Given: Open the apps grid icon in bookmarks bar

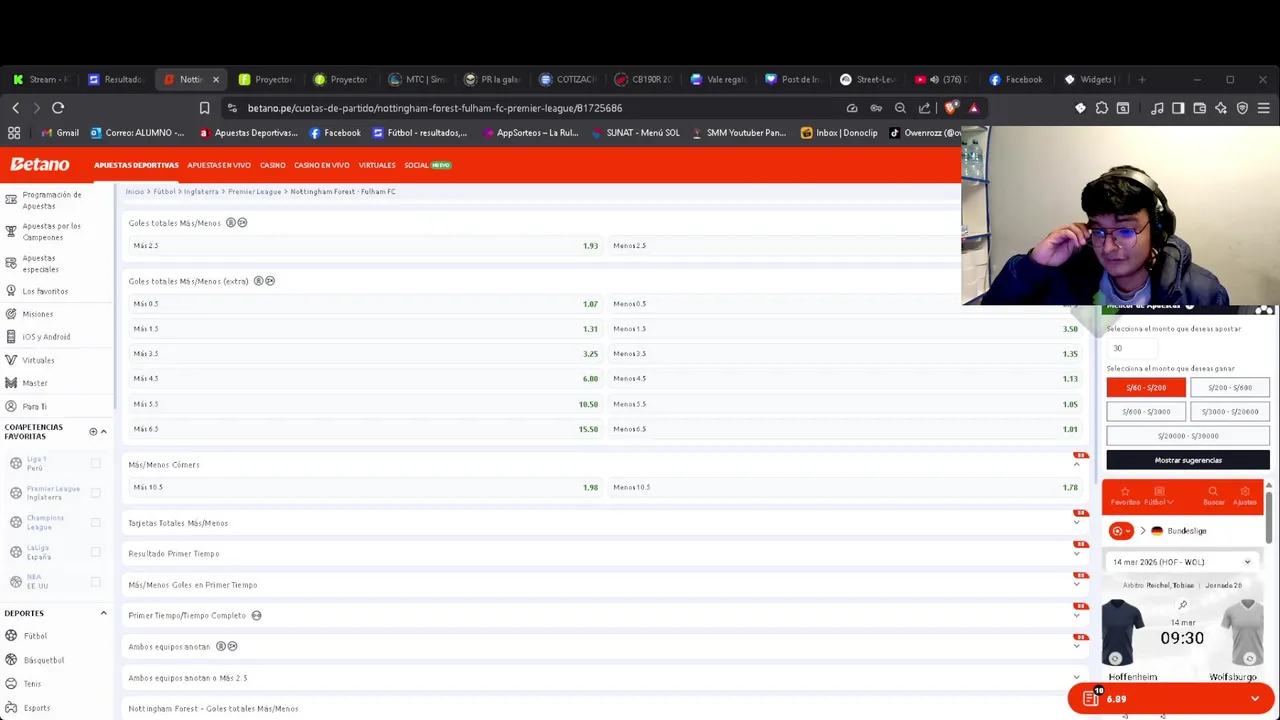Looking at the screenshot, I should pos(14,133).
